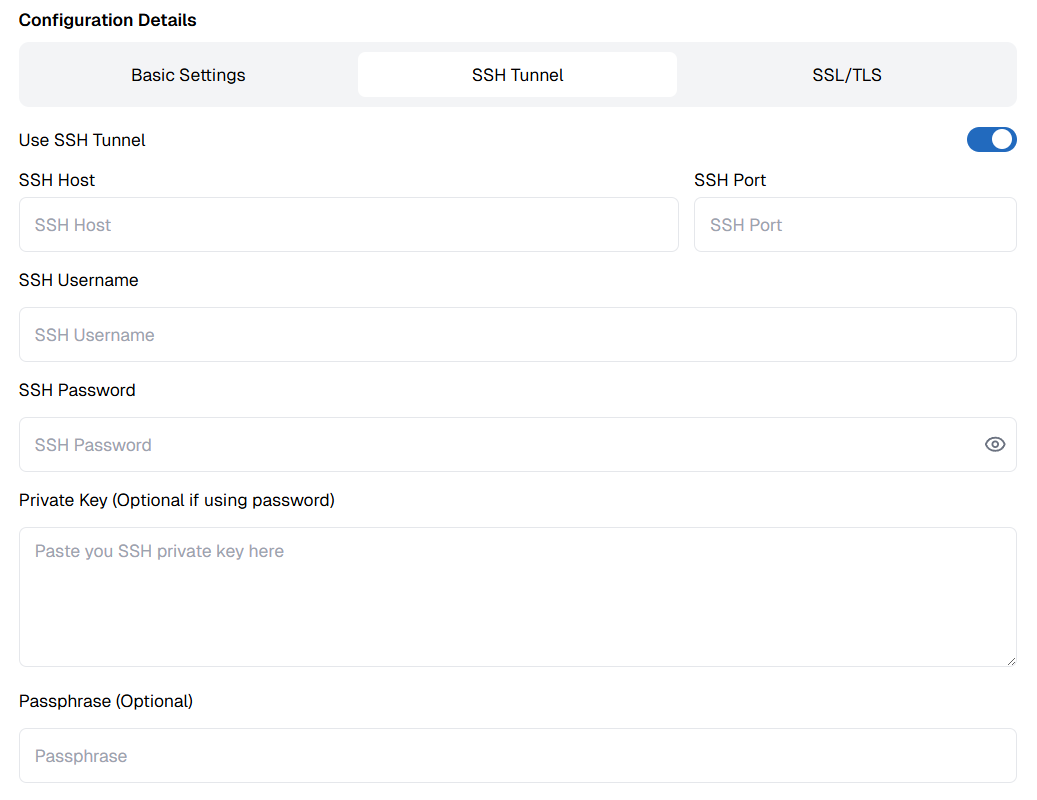
Task: Open the SSL/TLS tab
Action: (846, 74)
